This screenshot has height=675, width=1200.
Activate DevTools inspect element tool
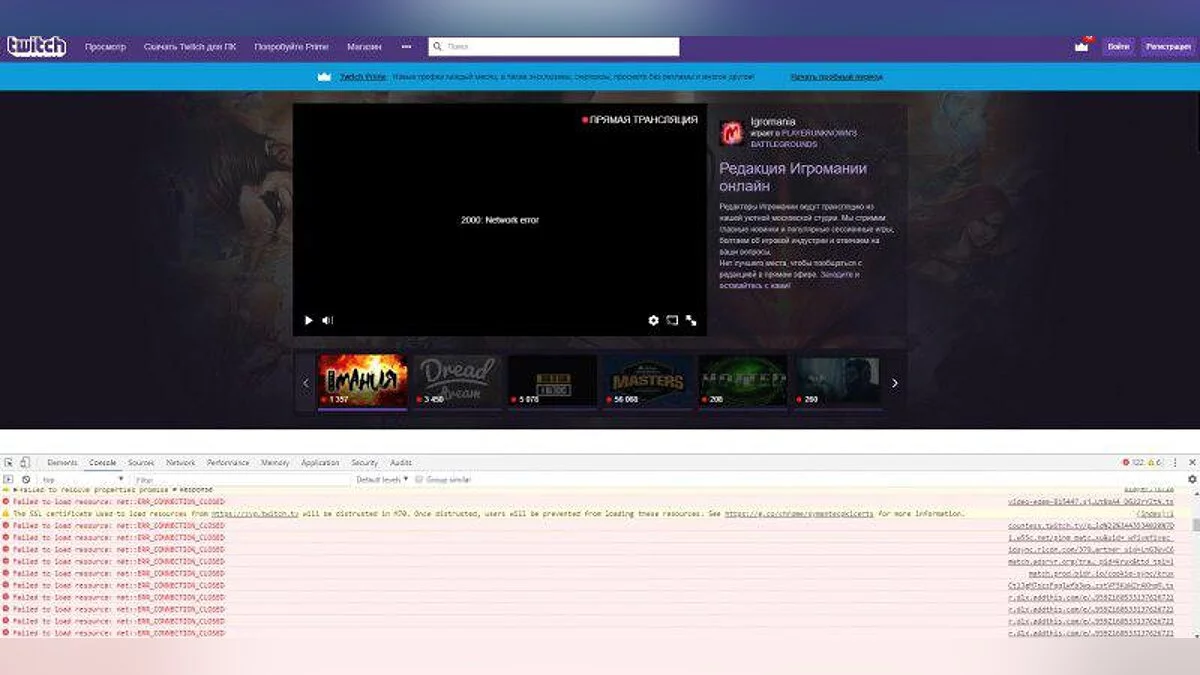(9, 463)
